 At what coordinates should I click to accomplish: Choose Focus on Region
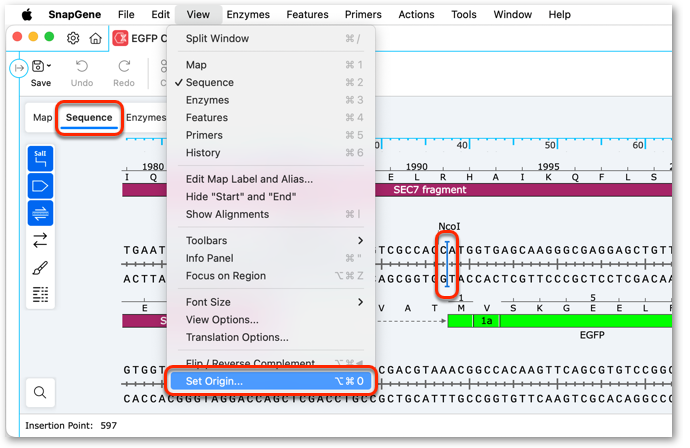tap(271, 276)
